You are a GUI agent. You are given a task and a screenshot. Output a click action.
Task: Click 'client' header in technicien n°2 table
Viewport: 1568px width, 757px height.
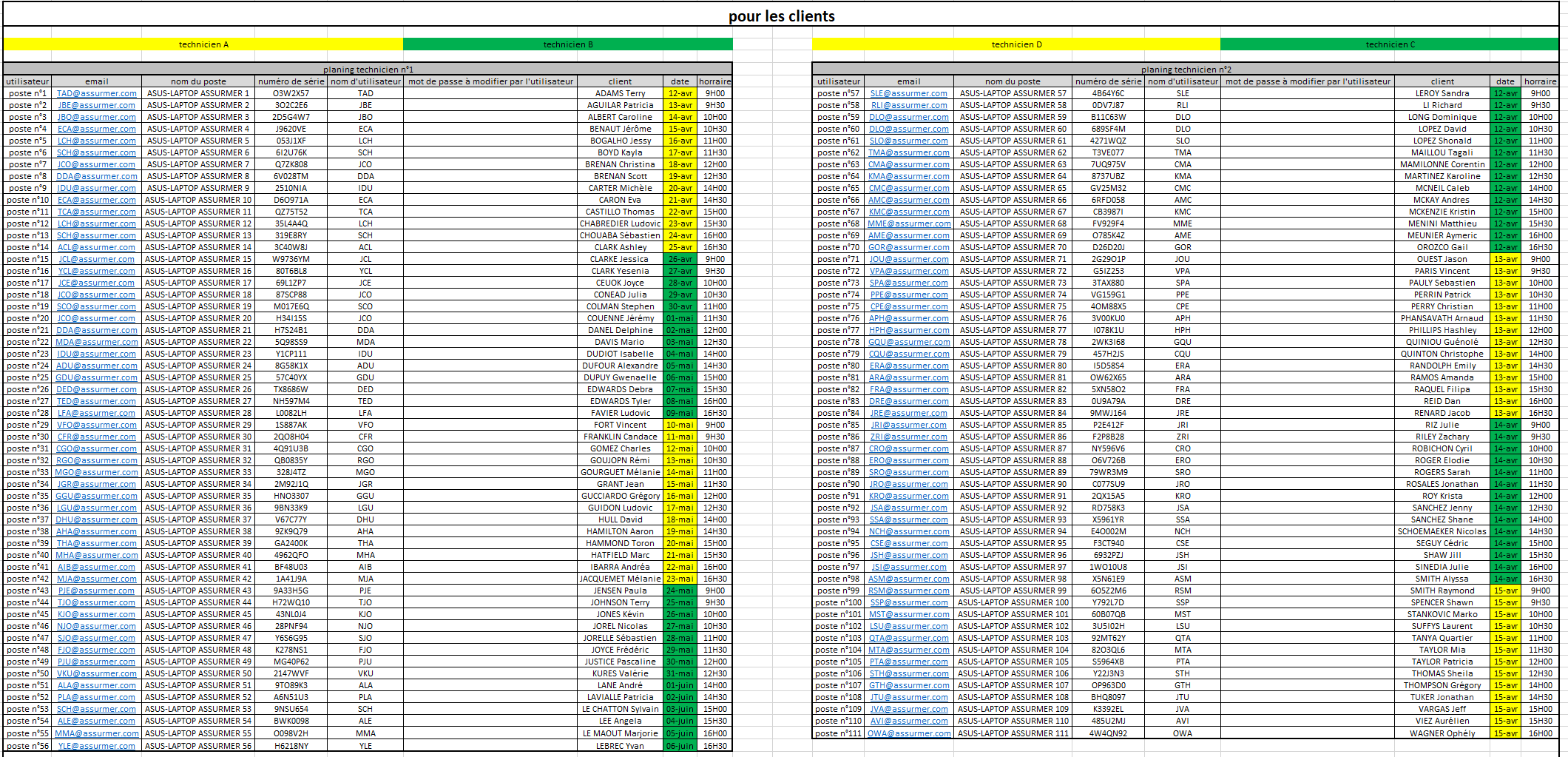[x=1442, y=81]
